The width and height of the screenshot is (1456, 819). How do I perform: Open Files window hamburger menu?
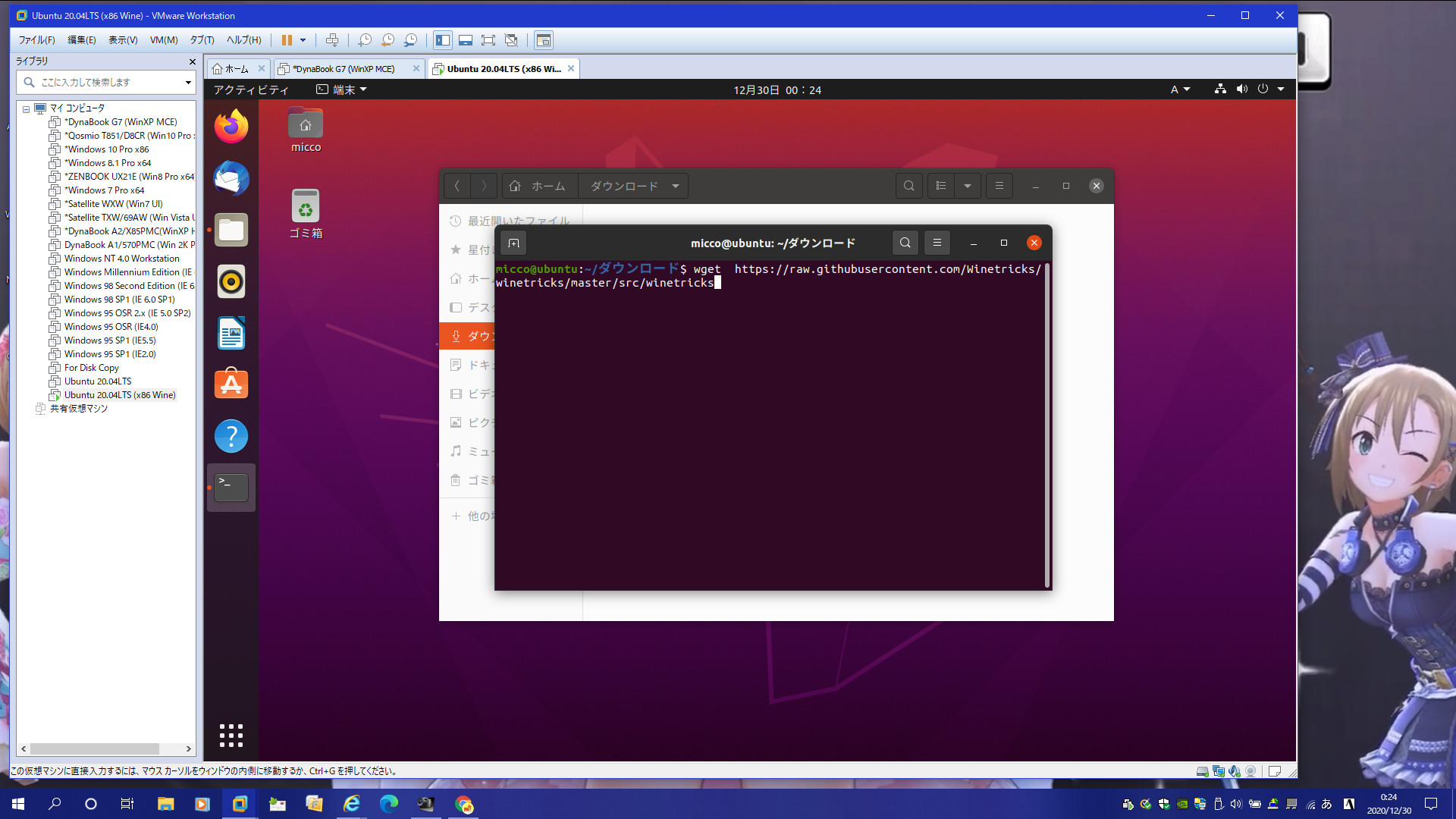999,186
